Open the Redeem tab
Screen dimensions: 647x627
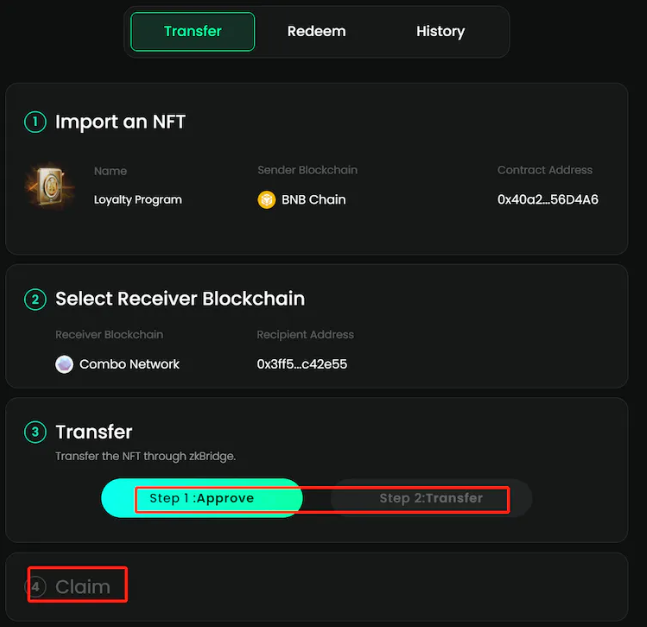[316, 31]
